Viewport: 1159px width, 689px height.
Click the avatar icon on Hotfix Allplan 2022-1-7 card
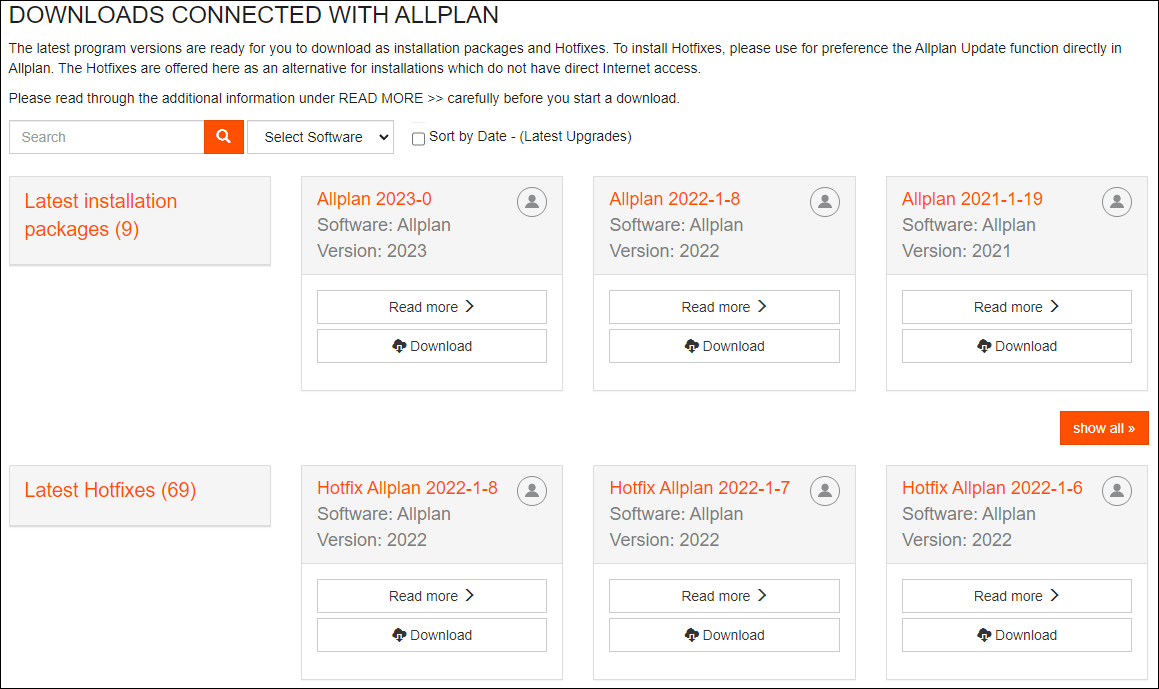point(824,491)
